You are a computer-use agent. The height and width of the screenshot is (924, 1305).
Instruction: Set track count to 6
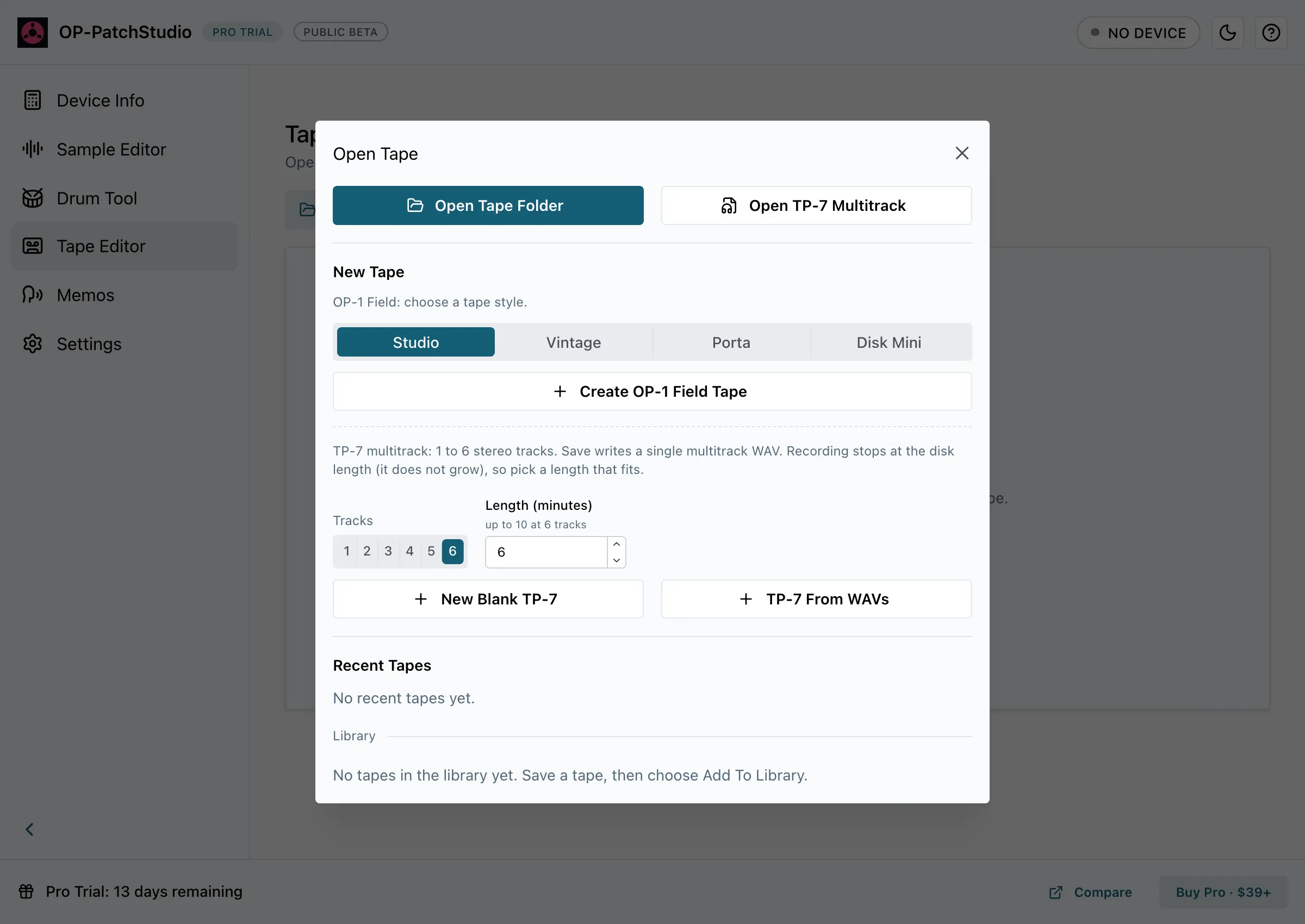click(x=452, y=551)
